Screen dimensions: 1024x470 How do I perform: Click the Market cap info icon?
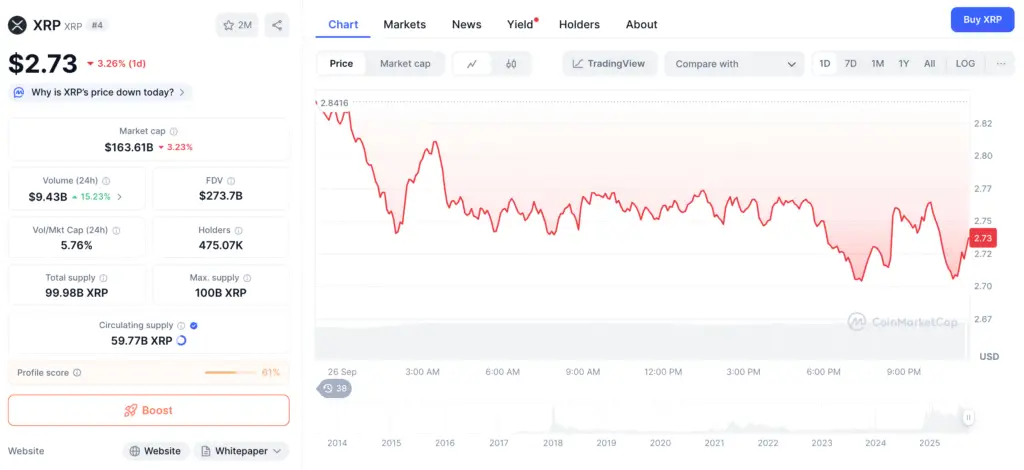[x=174, y=131]
